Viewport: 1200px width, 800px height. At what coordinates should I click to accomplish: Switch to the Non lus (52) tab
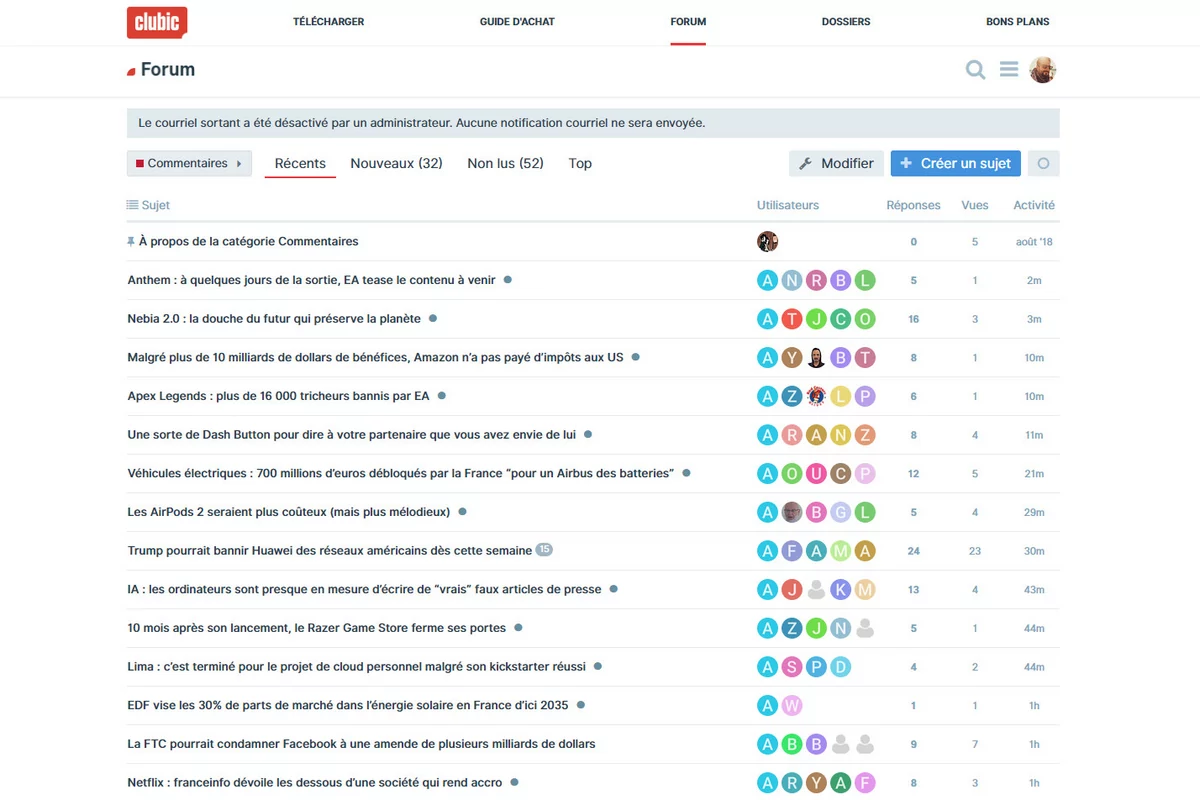(505, 163)
